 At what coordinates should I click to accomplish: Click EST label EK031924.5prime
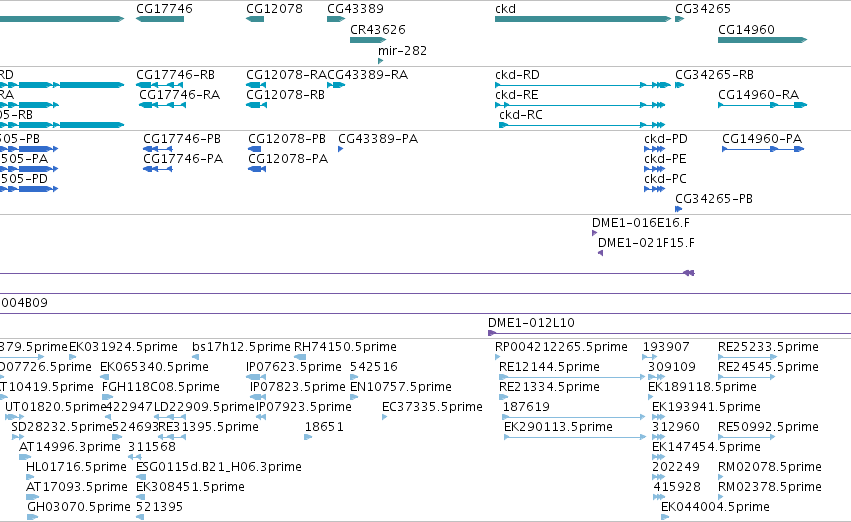pos(123,346)
